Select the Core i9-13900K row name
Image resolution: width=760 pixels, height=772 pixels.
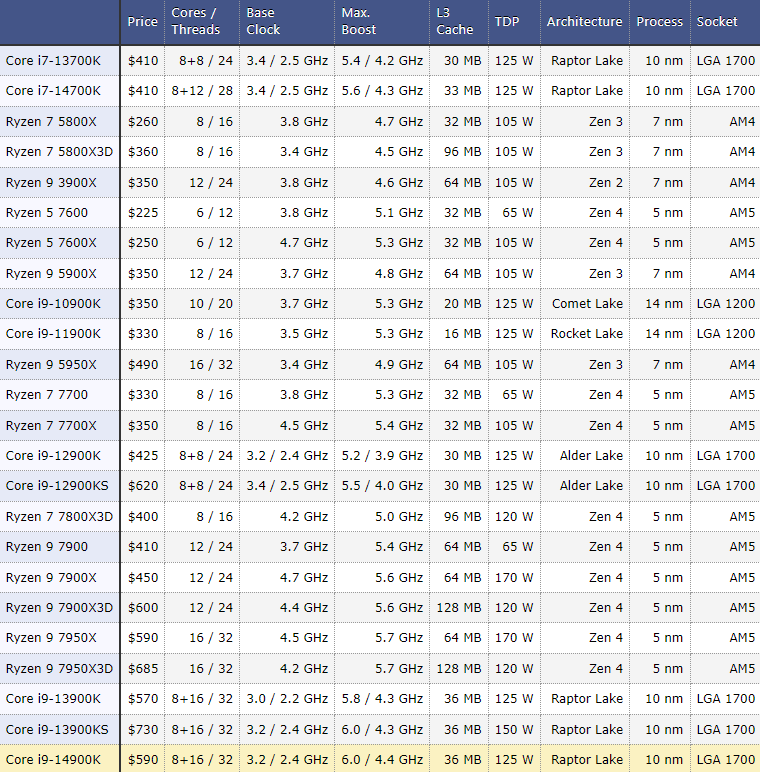point(53,699)
